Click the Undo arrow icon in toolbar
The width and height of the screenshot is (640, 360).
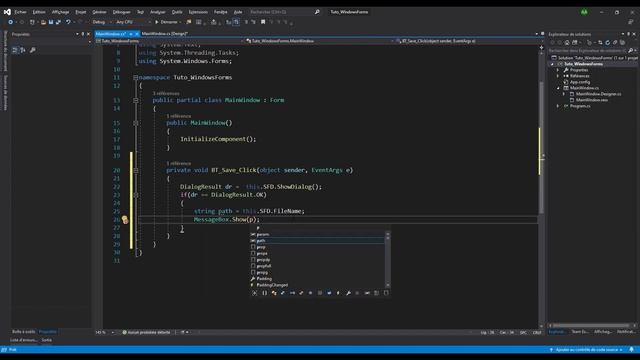68,22
